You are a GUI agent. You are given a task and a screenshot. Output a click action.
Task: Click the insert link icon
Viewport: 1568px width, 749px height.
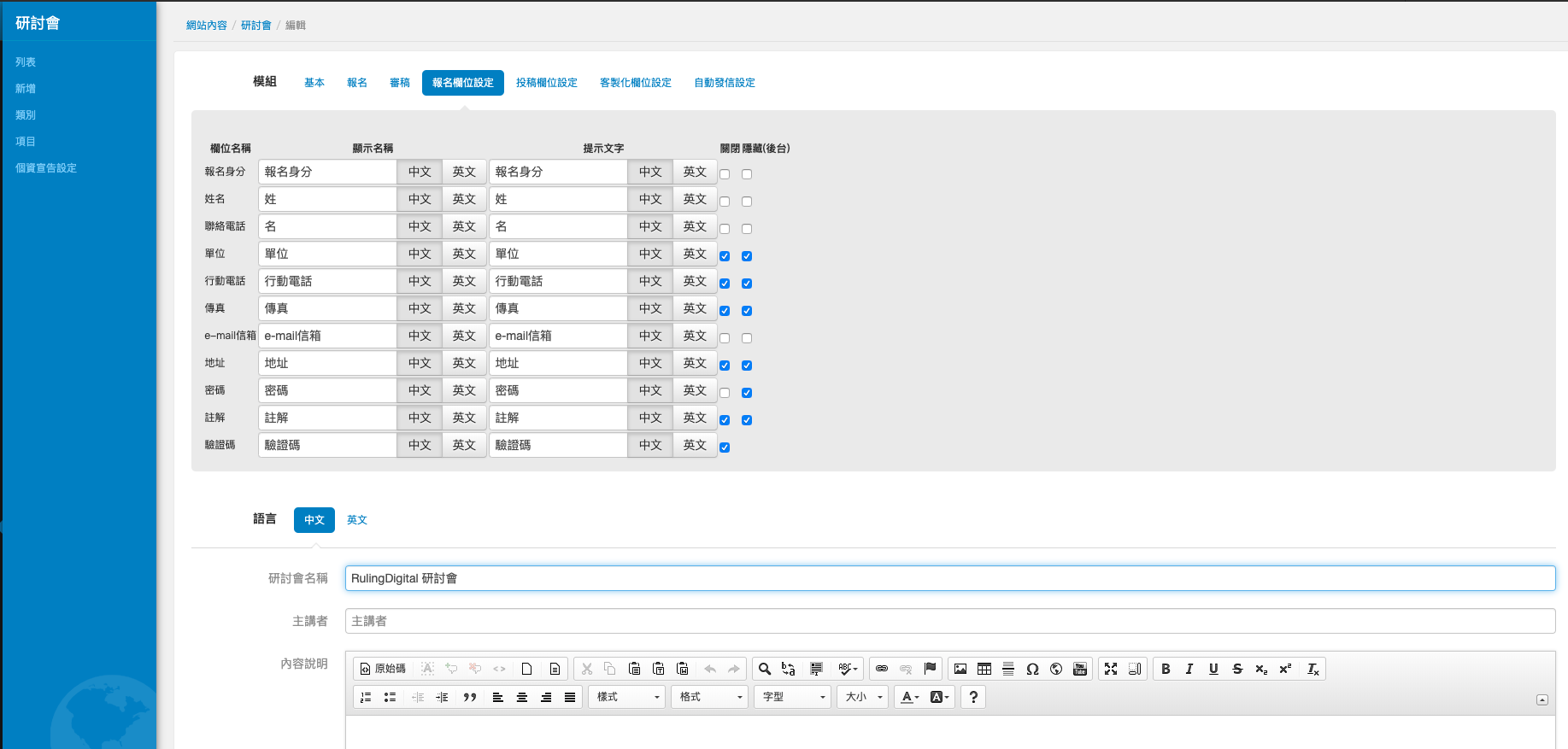coord(882,669)
